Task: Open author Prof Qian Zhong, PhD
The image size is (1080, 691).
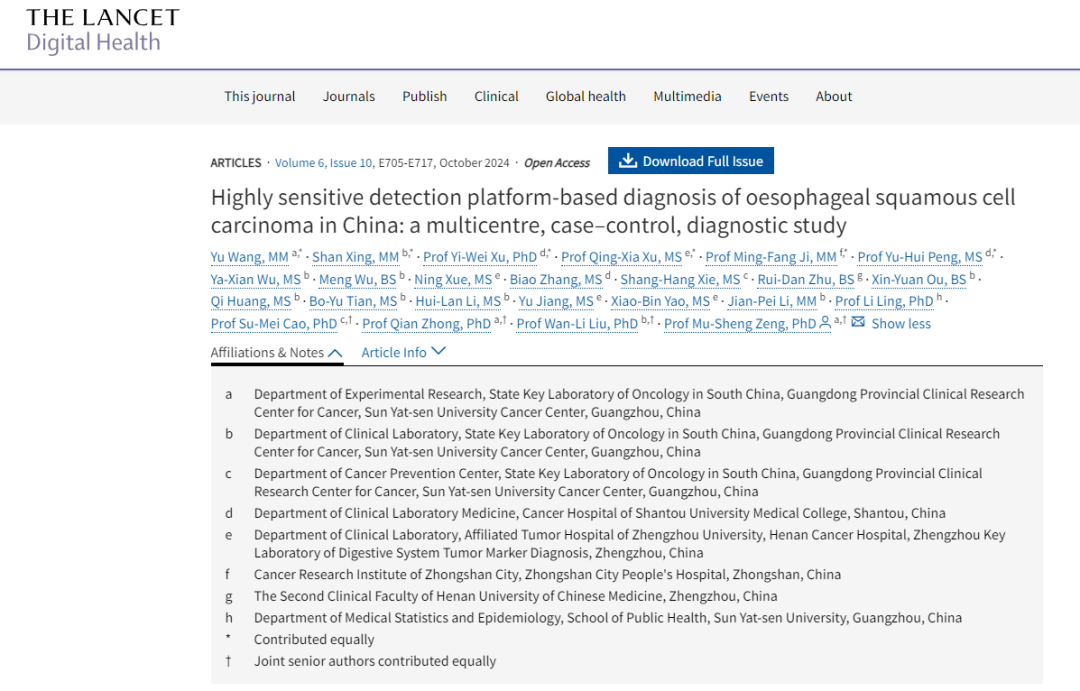Action: (426, 324)
